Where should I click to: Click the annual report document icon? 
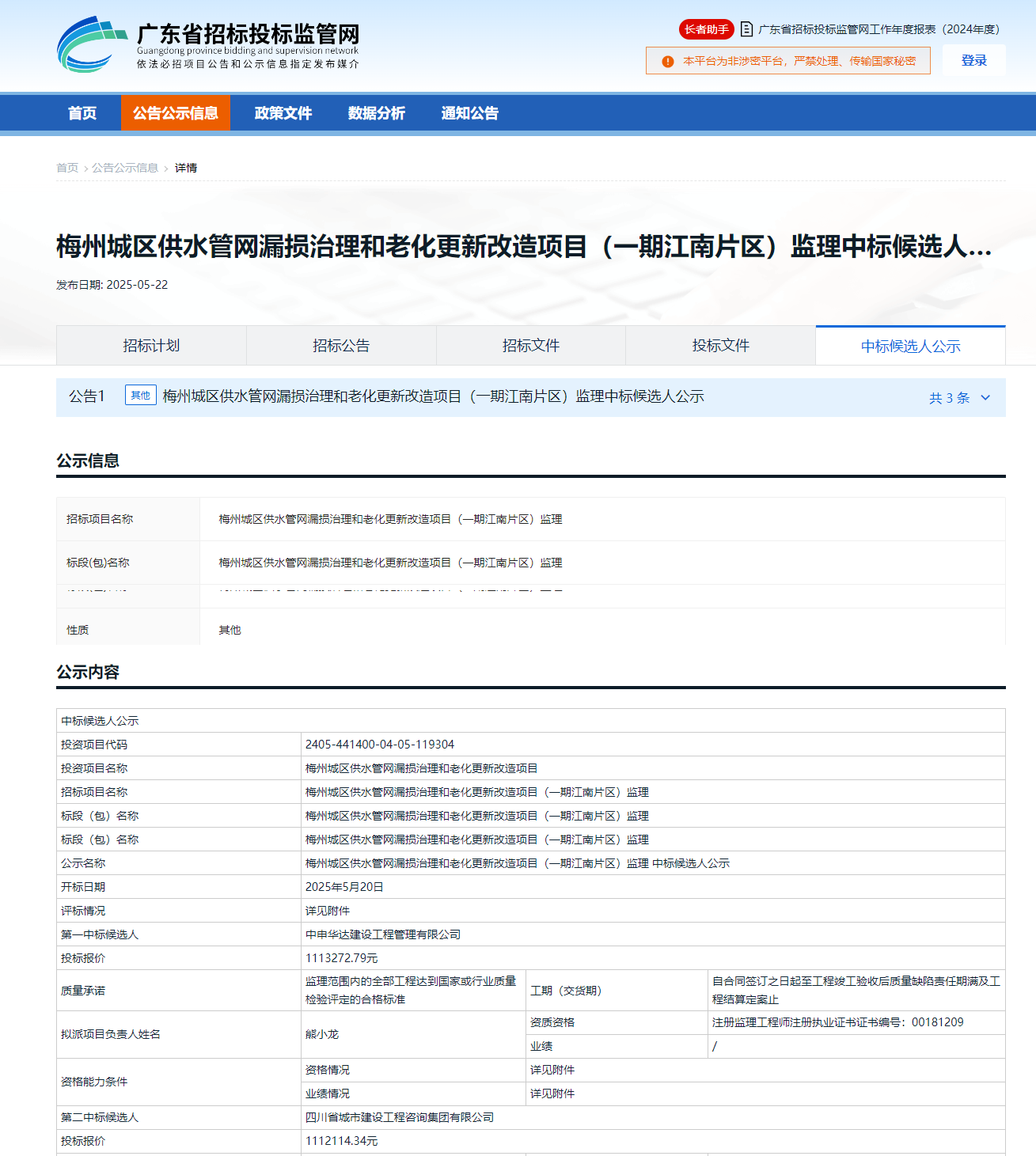(x=746, y=29)
